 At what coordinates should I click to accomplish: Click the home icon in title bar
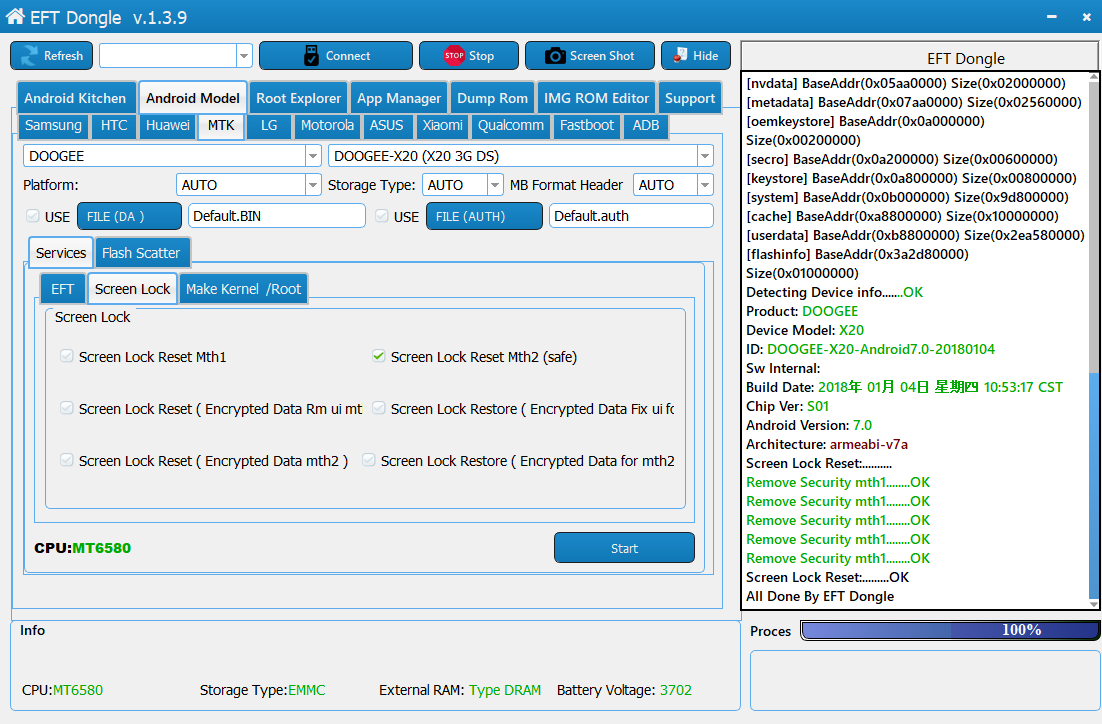[15, 15]
